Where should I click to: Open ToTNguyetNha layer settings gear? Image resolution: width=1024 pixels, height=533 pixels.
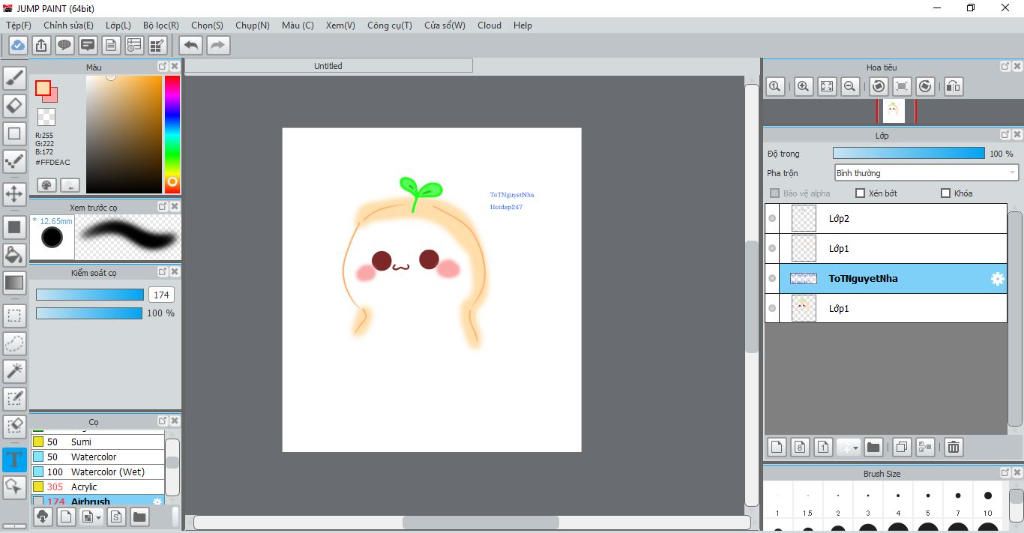(997, 279)
